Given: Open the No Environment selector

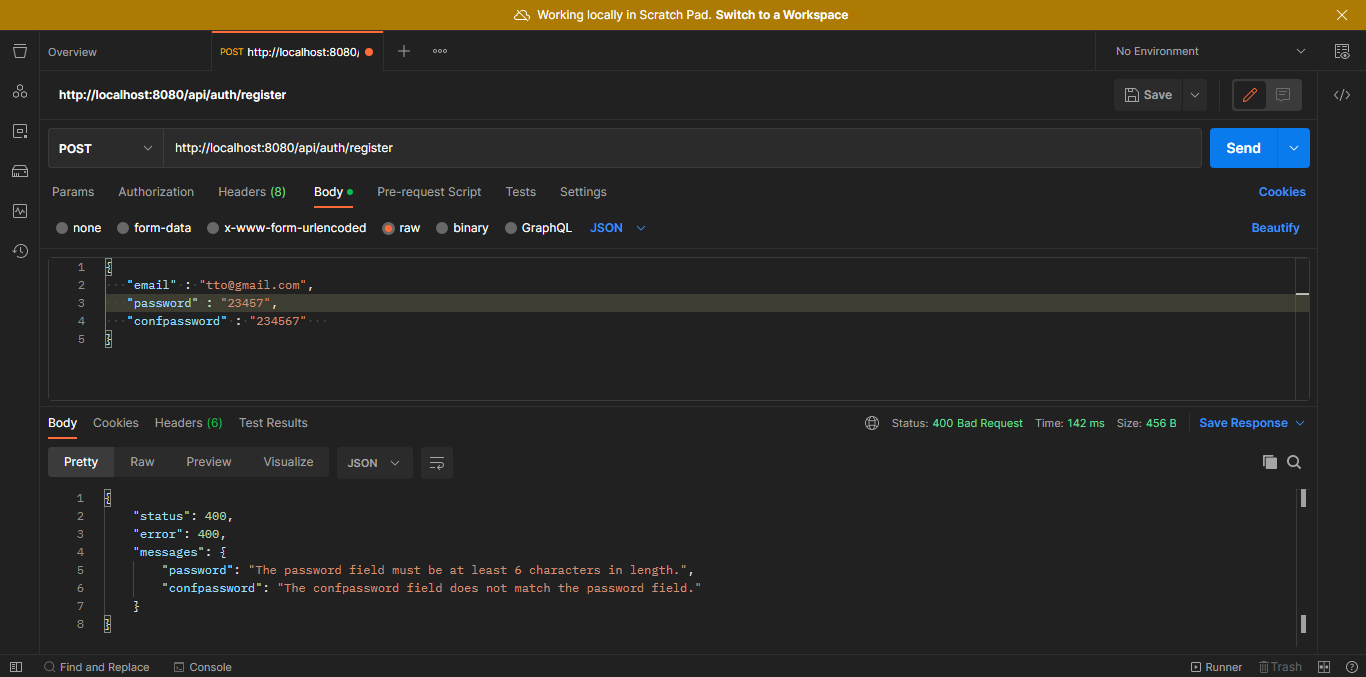Looking at the screenshot, I should coord(1205,50).
